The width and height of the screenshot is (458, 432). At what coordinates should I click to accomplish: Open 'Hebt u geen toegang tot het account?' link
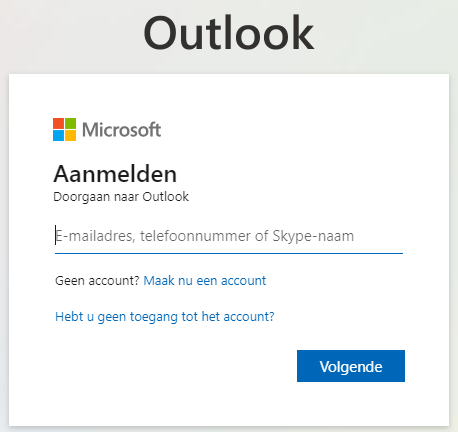click(165, 317)
